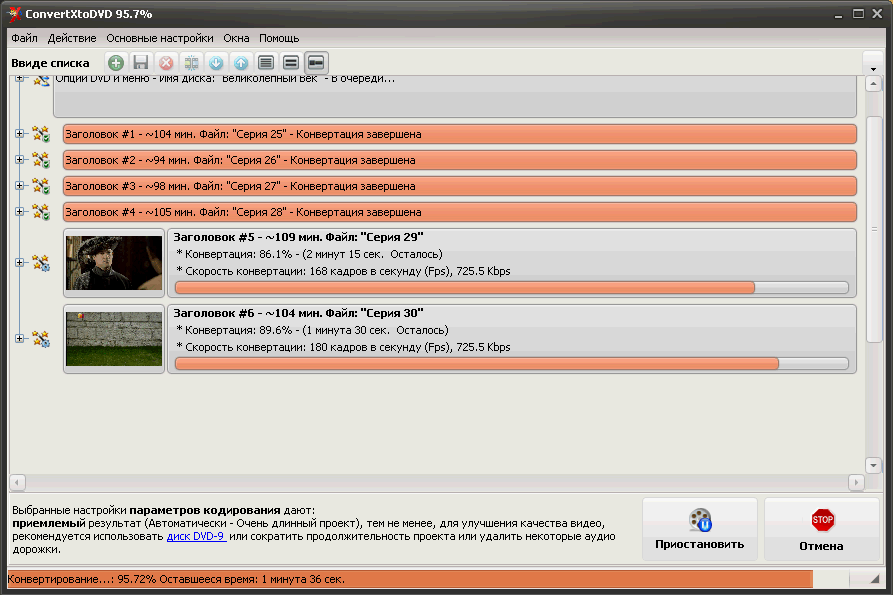Follow the диск DVD-9 link
Screen dimensions: 893x595
[196, 536]
